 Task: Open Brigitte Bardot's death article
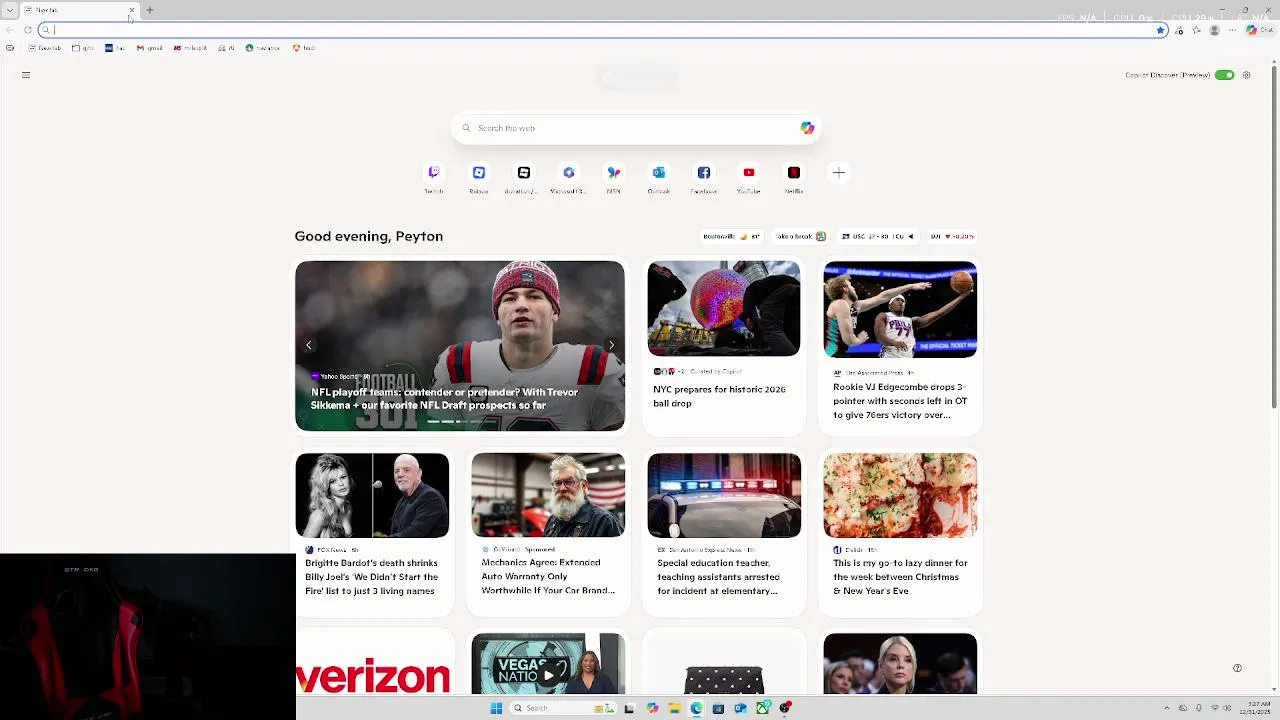point(371,577)
